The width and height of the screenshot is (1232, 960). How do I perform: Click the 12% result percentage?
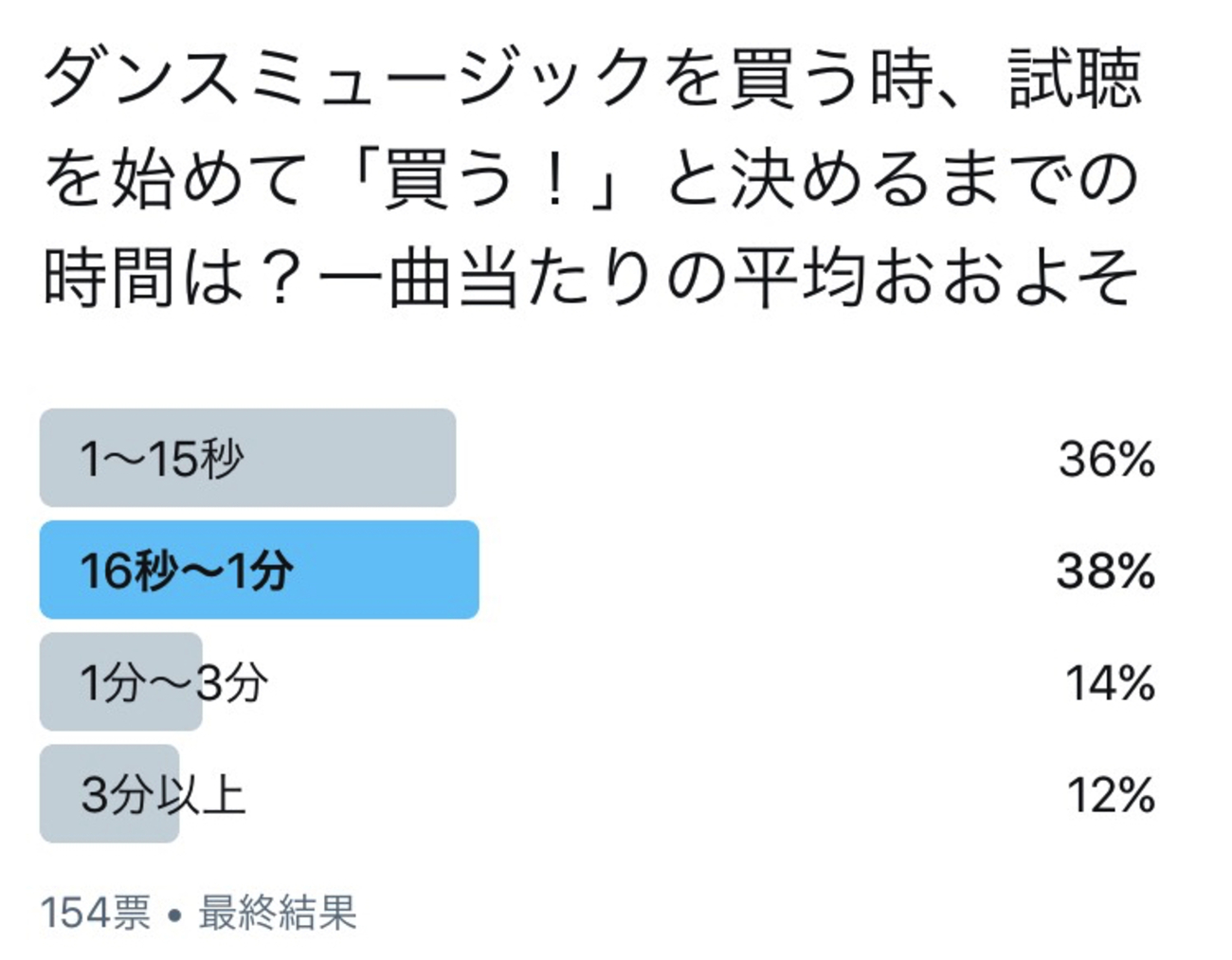coord(1111,795)
